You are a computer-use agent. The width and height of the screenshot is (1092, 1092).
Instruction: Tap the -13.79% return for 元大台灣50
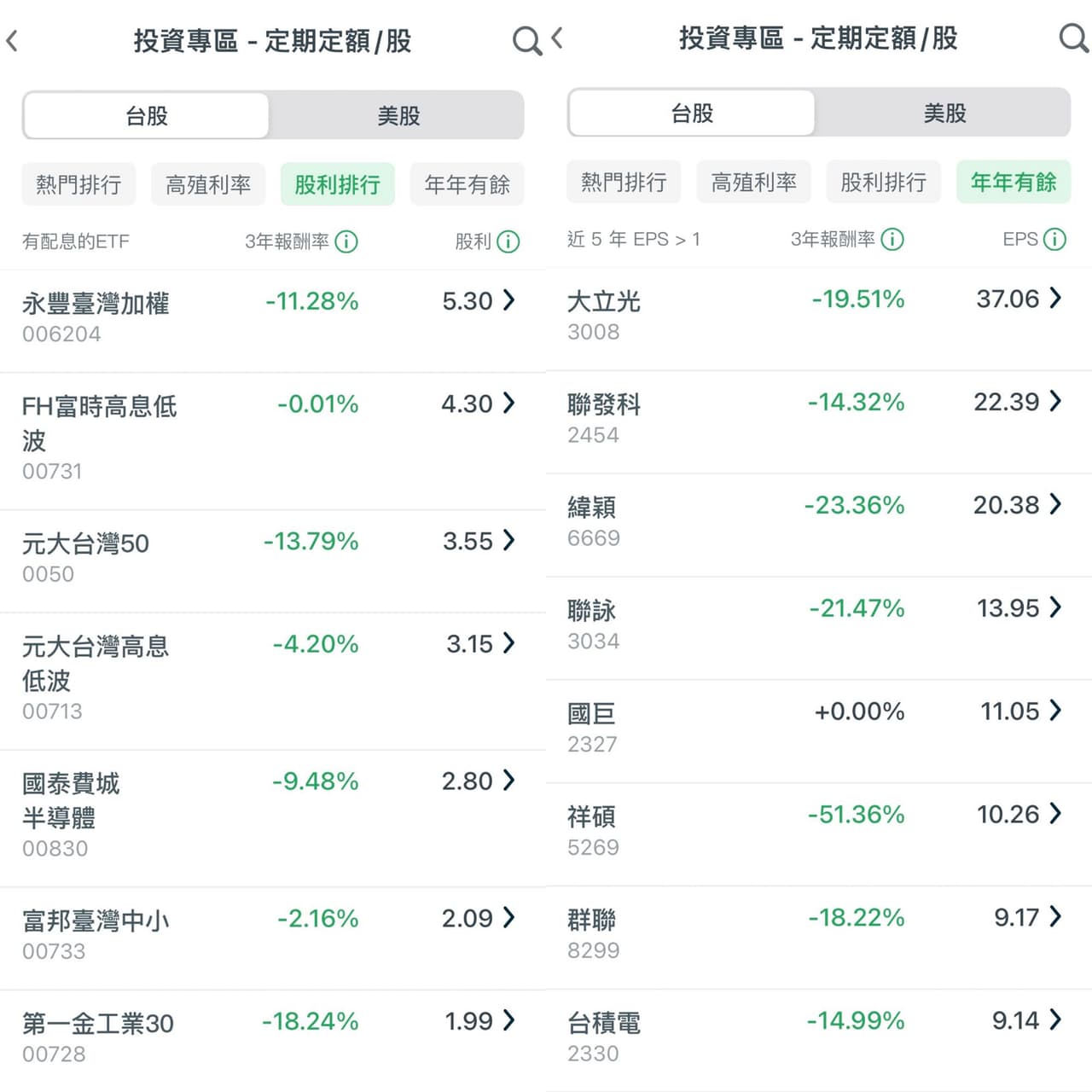click(x=311, y=541)
